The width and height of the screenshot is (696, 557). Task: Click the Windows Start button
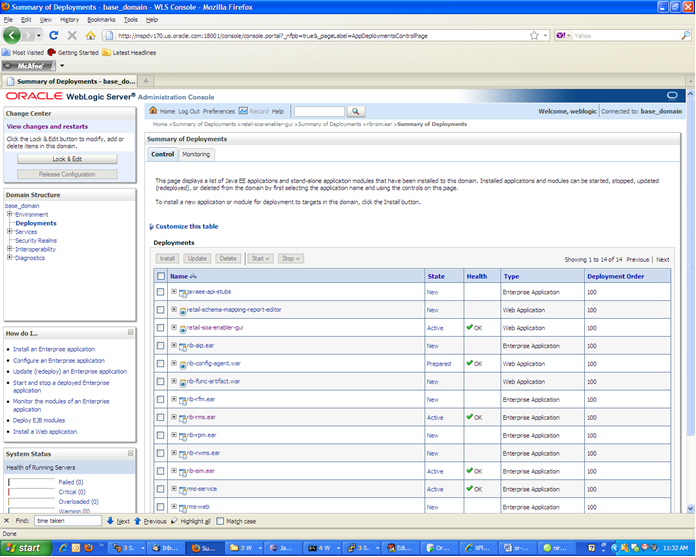coord(26,548)
